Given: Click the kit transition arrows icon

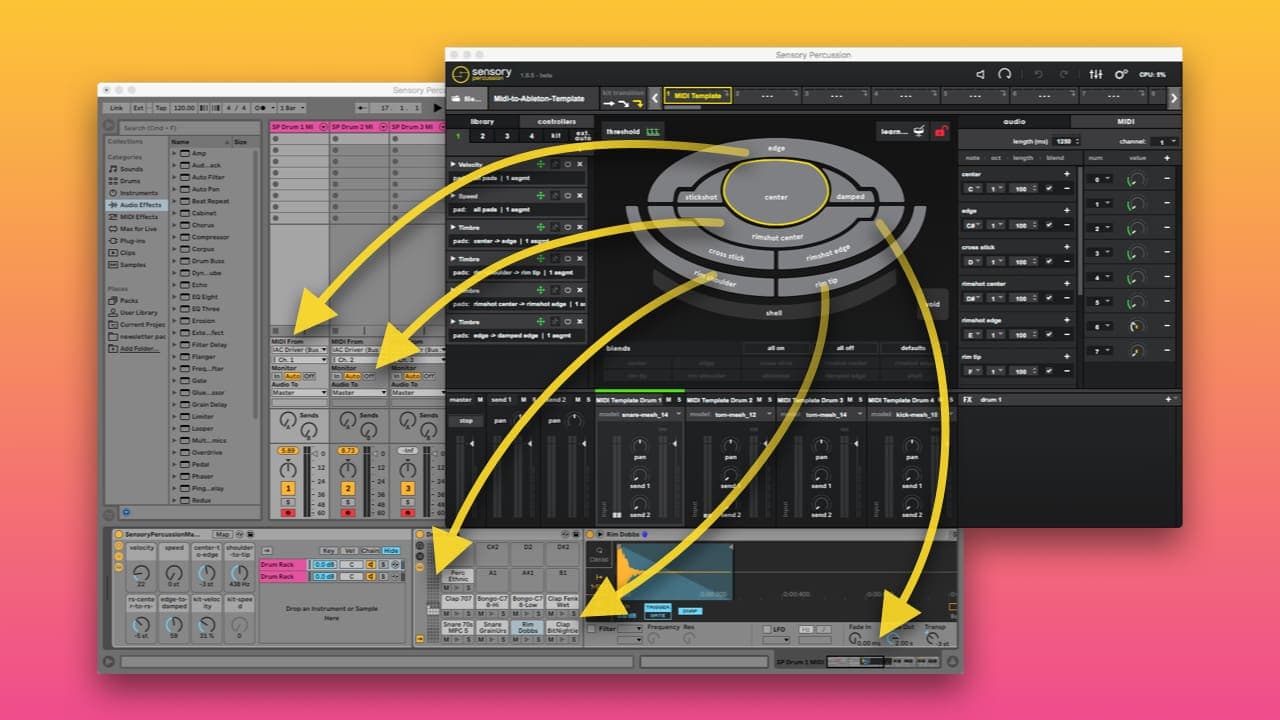Looking at the screenshot, I should pos(623,102).
